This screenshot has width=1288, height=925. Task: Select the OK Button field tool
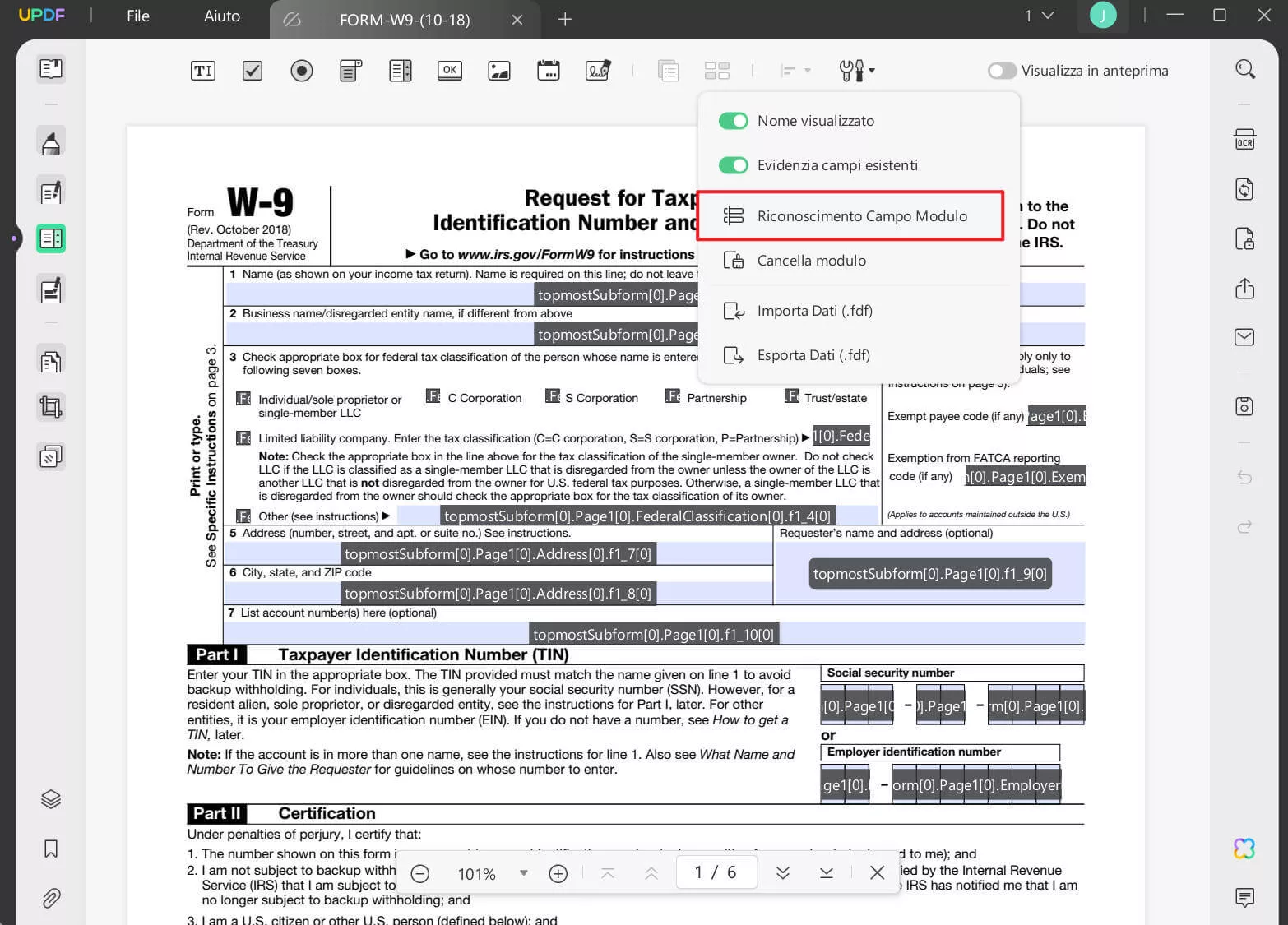450,71
